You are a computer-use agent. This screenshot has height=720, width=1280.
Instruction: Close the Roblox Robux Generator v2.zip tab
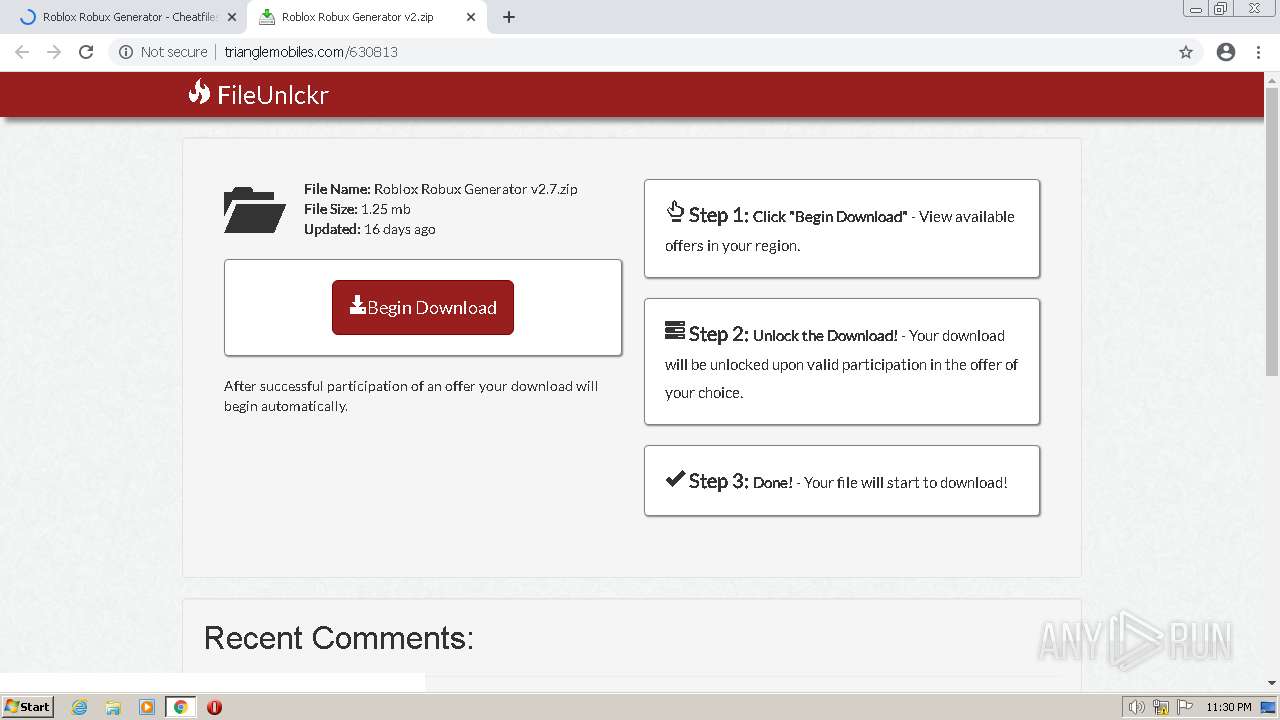[x=471, y=17]
